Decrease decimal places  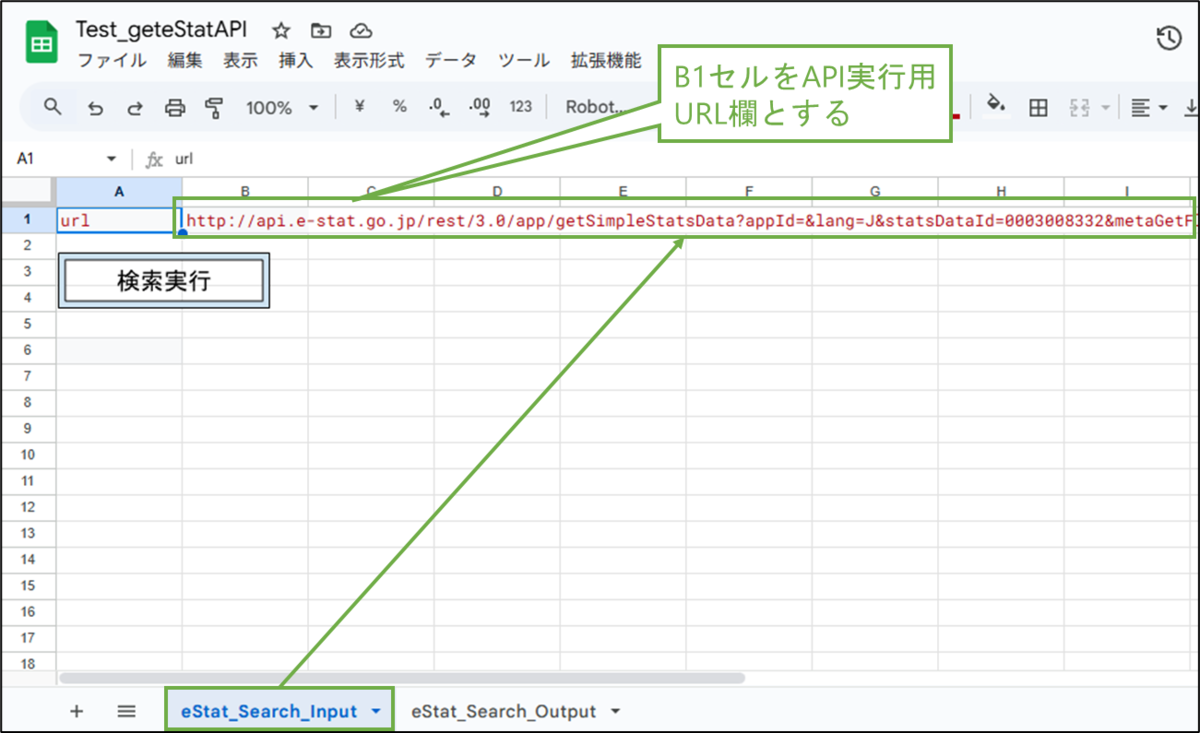click(x=437, y=107)
